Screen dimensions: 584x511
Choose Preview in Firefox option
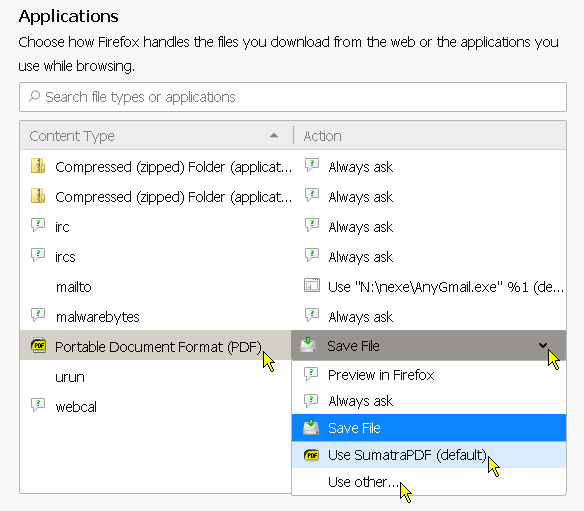pyautogui.click(x=429, y=375)
